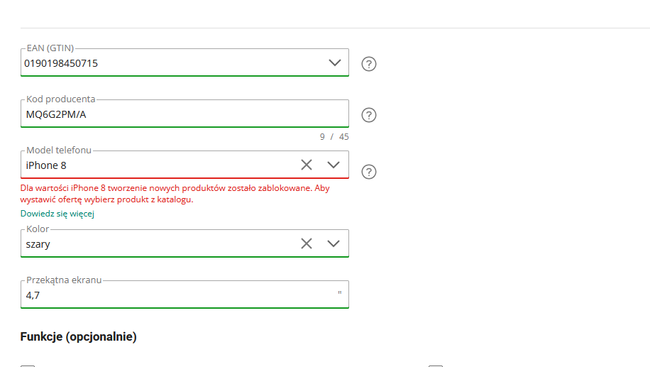Click the EAN (GTIN) field label
Viewport: 650px width, 367px height.
pos(50,48)
